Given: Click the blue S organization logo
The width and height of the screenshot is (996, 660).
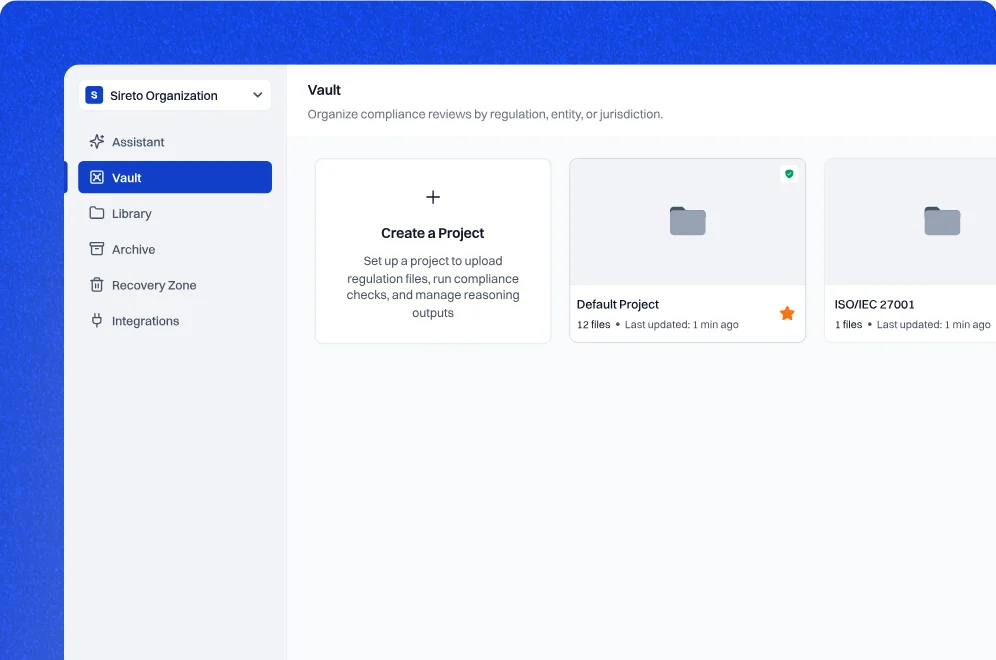Looking at the screenshot, I should point(94,95).
